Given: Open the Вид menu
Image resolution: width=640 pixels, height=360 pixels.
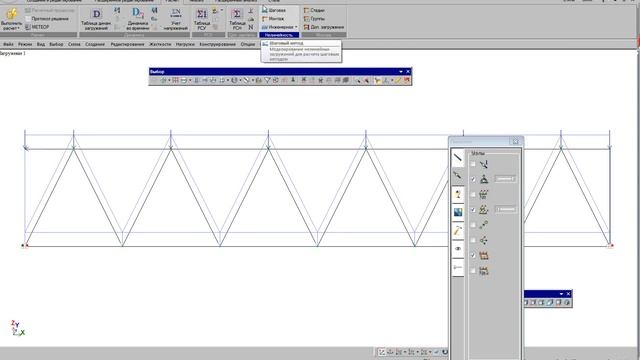Looking at the screenshot, I should coord(41,44).
